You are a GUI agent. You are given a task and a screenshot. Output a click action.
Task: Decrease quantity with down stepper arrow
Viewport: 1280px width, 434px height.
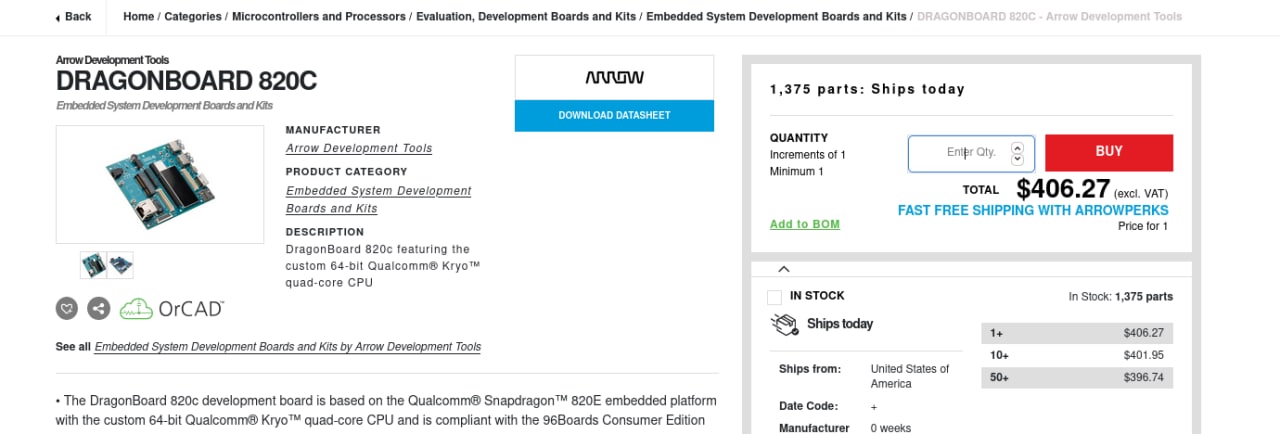[1018, 159]
